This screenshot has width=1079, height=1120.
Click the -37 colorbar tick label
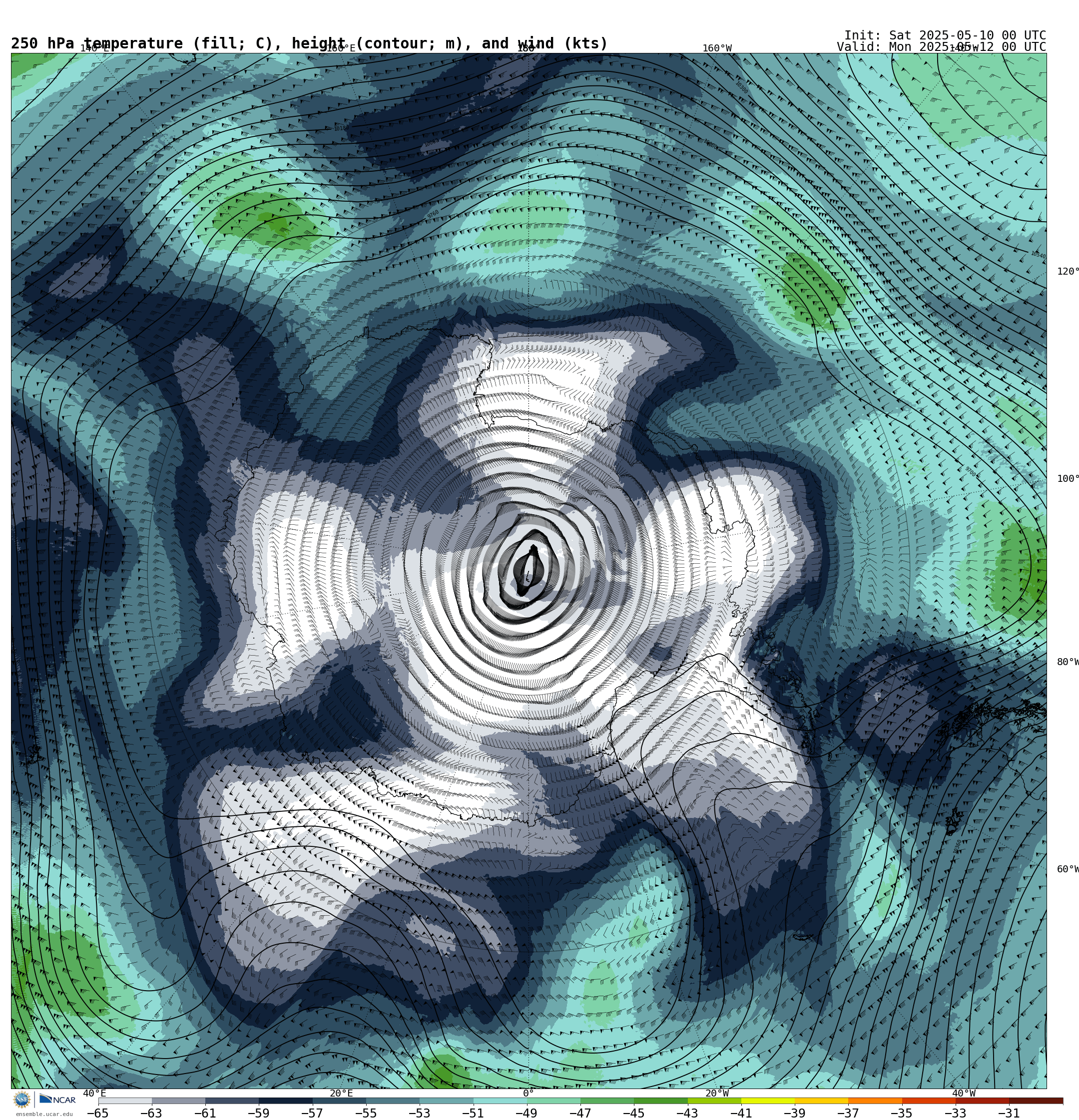(x=849, y=1113)
